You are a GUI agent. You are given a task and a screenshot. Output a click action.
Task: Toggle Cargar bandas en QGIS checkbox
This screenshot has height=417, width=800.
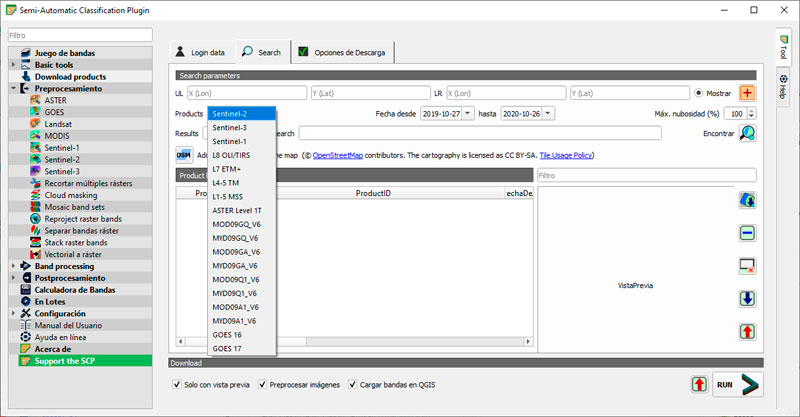353,384
